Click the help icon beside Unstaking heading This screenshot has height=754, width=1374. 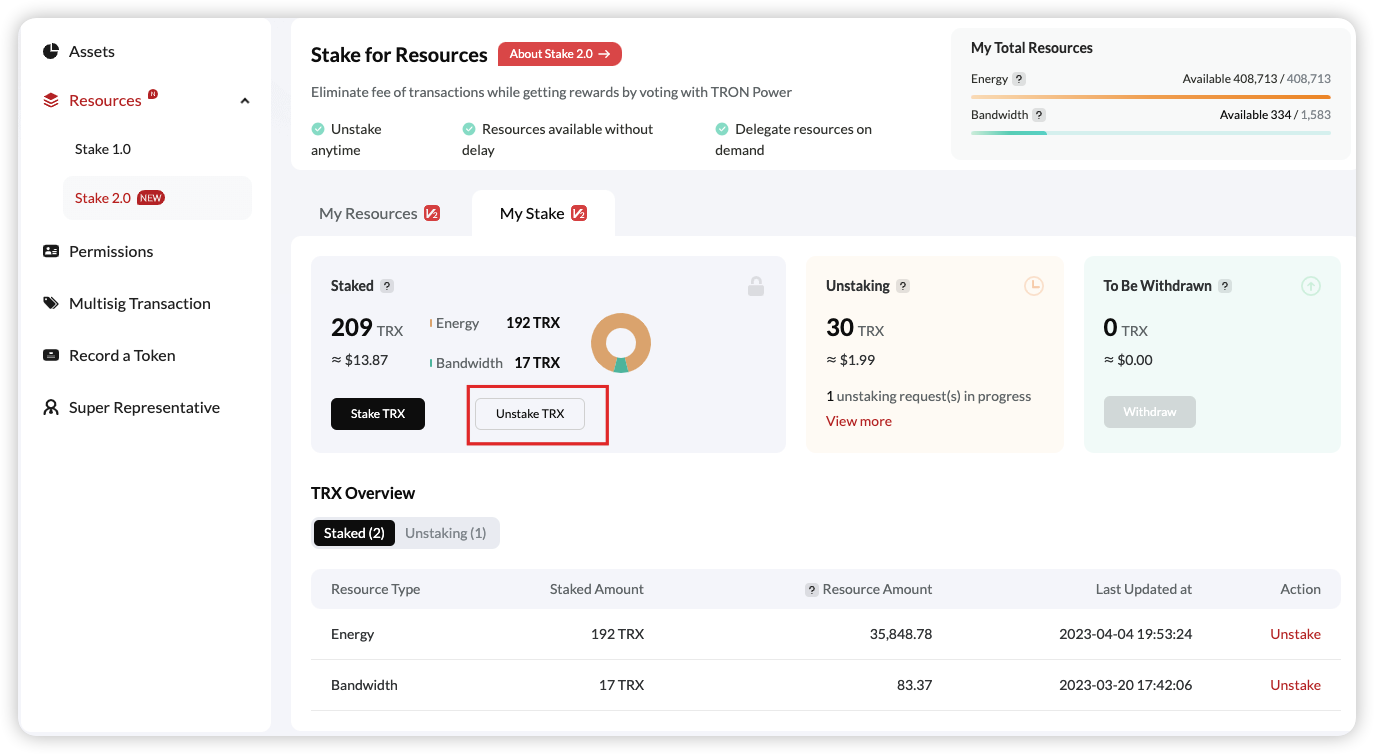[x=903, y=286]
